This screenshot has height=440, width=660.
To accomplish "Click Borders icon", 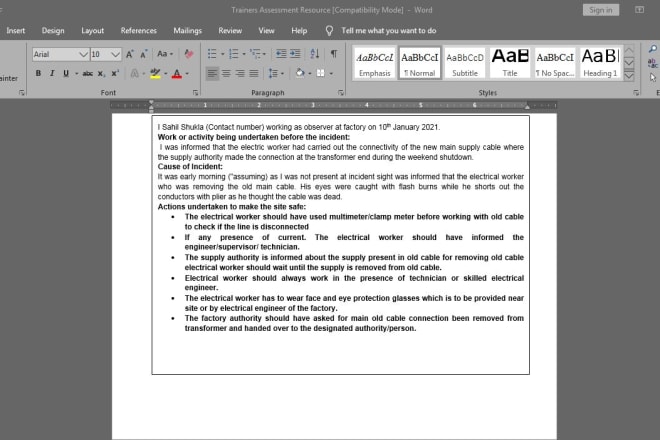I will (321, 73).
